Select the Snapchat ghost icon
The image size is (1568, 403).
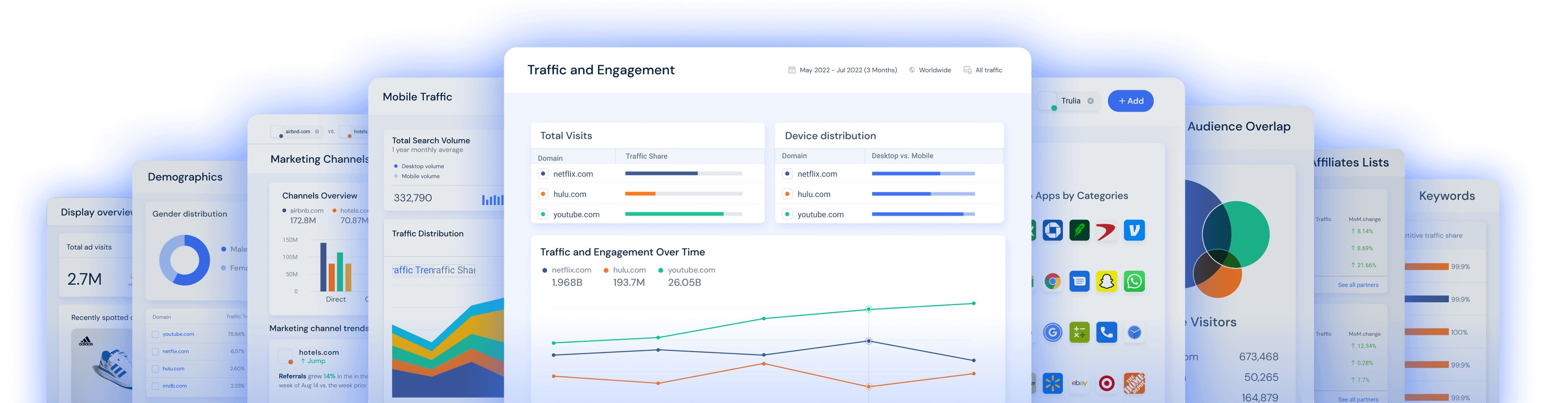(x=1106, y=282)
